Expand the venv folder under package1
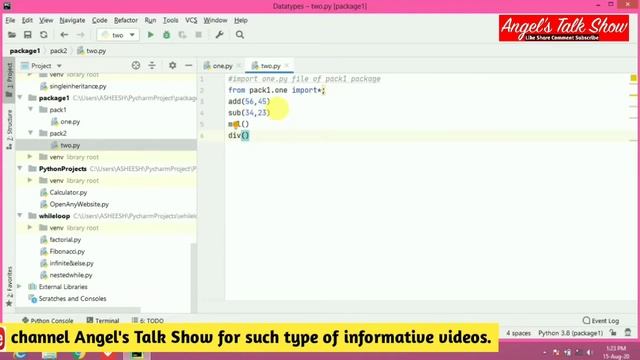This screenshot has width=640, height=360. coord(30,157)
